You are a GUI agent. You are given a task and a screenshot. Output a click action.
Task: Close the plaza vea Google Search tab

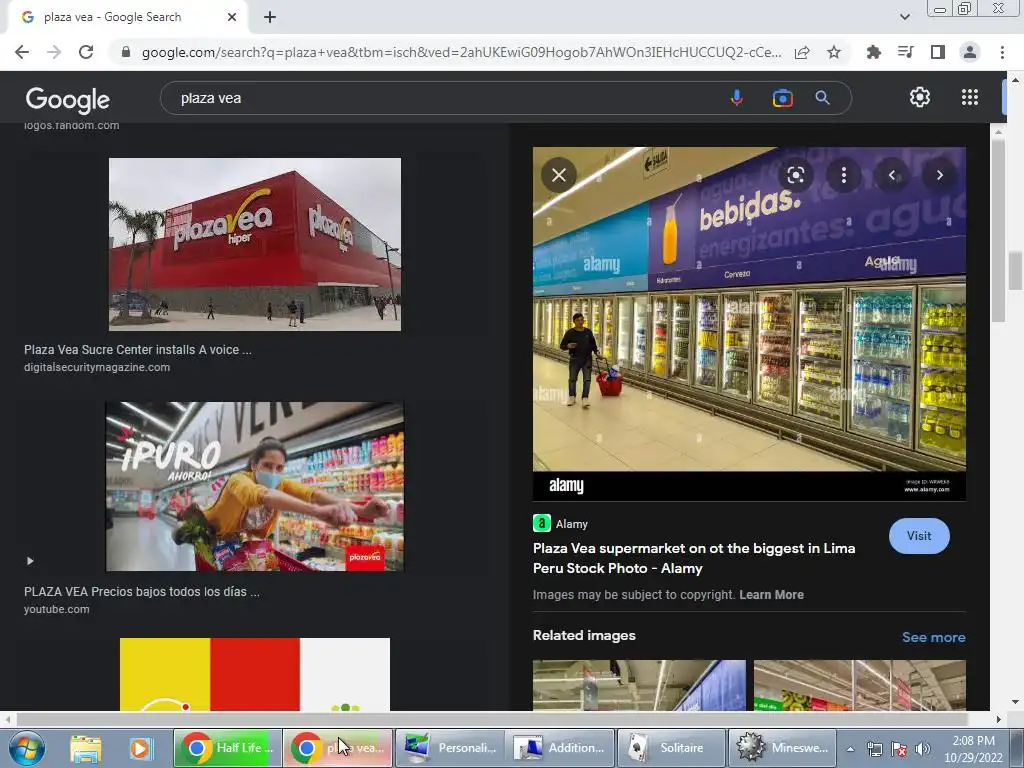[231, 17]
